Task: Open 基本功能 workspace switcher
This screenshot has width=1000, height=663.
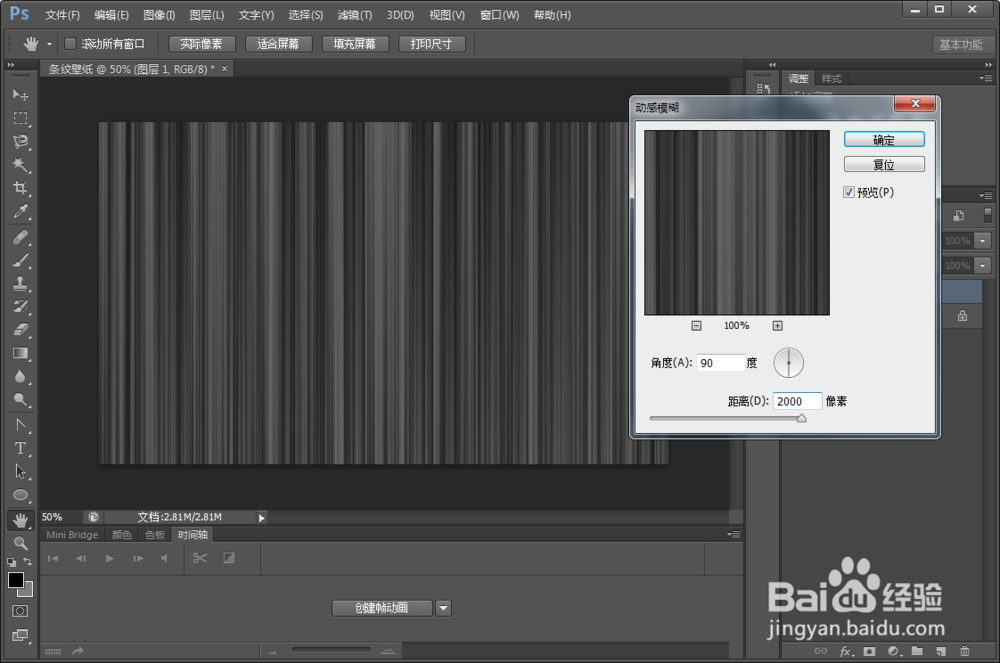Action: pyautogui.click(x=960, y=45)
